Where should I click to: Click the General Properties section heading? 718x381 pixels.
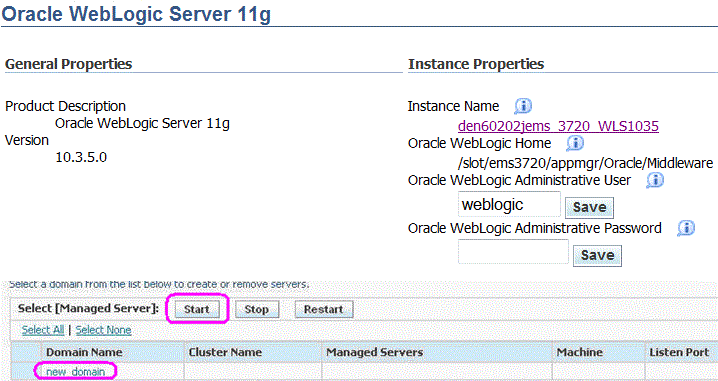tap(68, 64)
